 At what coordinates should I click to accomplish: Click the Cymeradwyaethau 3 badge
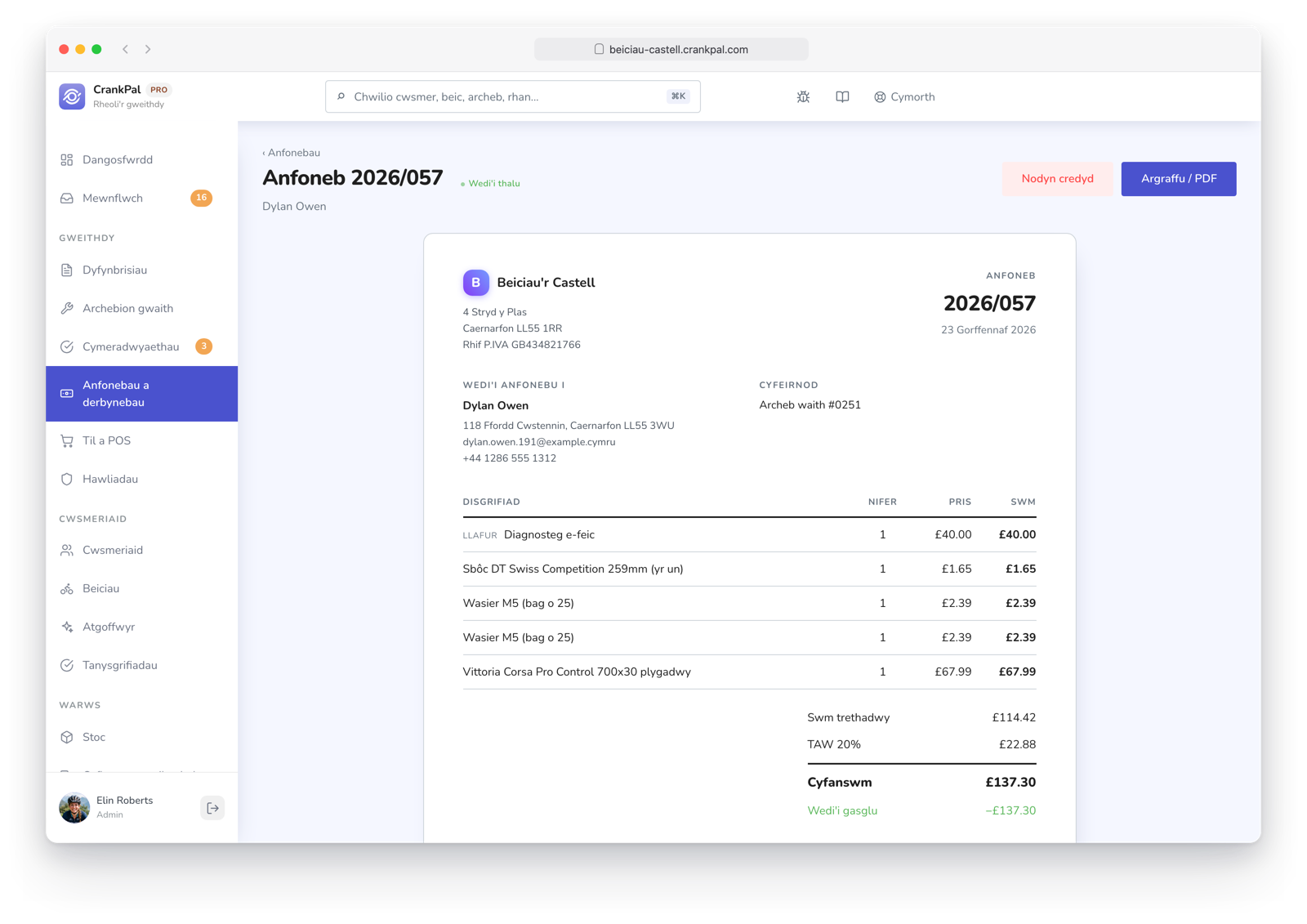pyautogui.click(x=204, y=346)
